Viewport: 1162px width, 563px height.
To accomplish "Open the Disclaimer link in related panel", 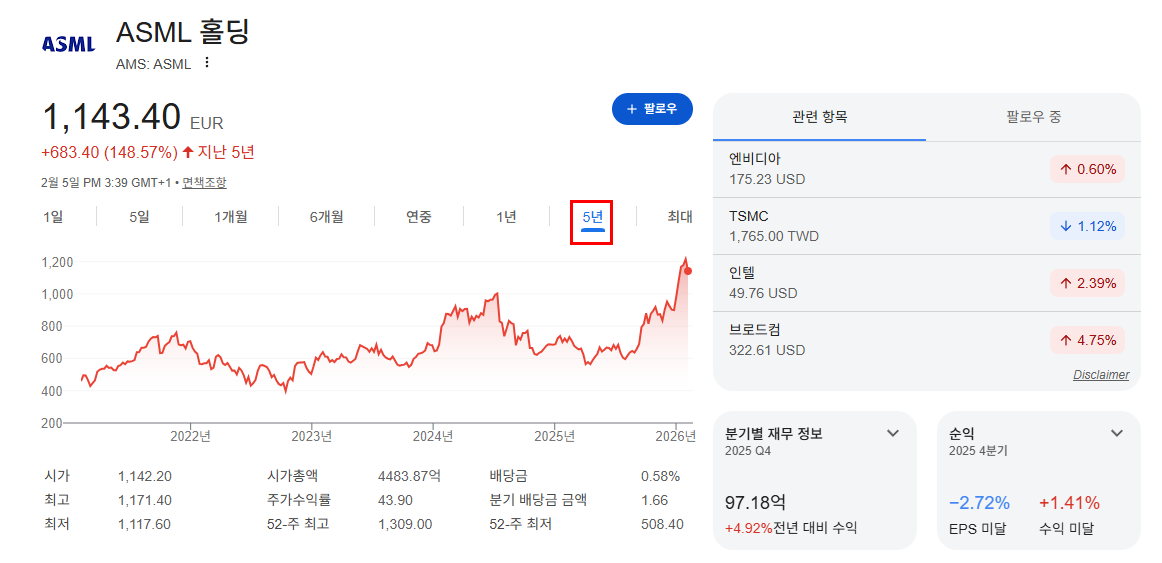I will click(x=1101, y=375).
